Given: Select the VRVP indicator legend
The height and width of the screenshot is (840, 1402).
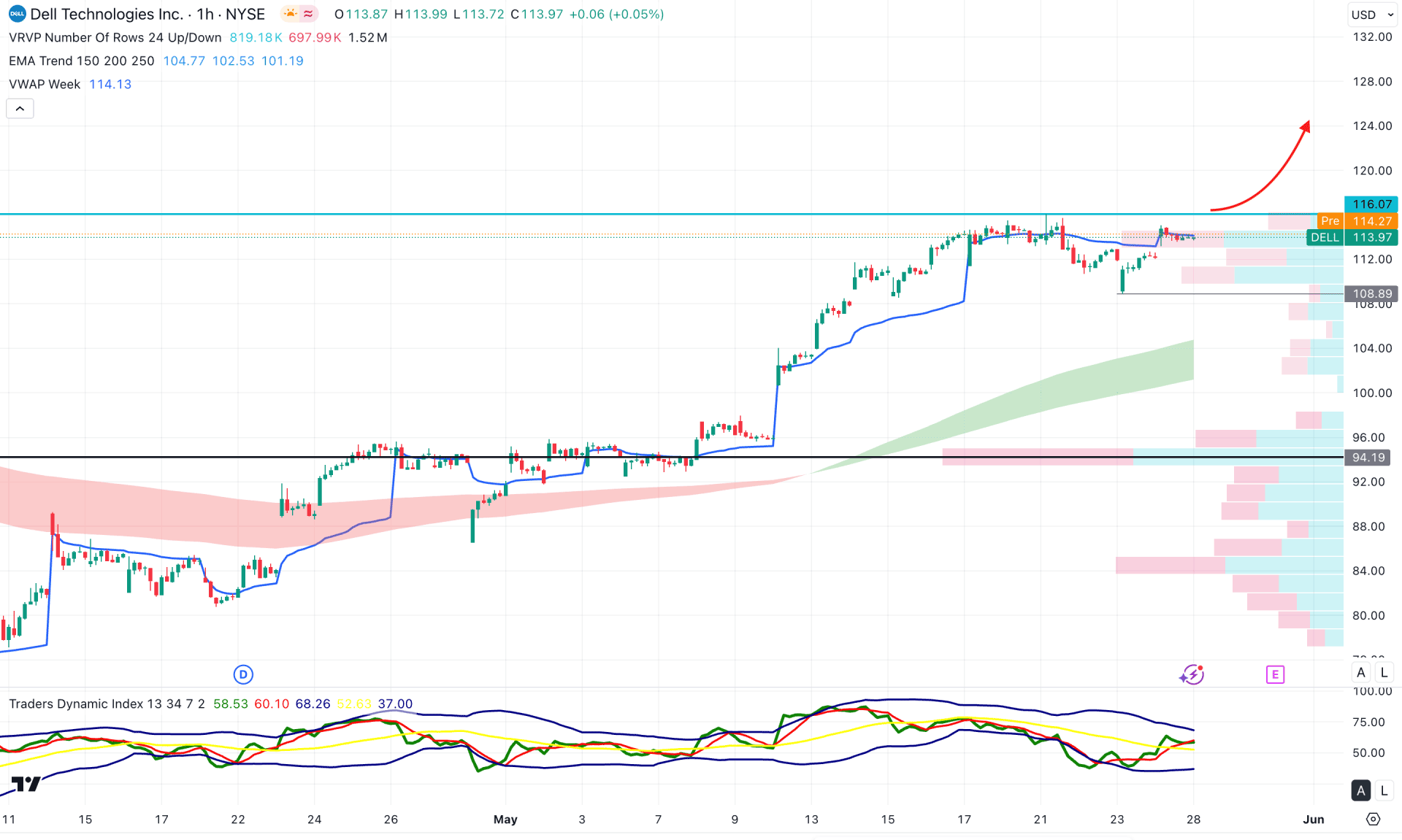Looking at the screenshot, I should [x=115, y=37].
